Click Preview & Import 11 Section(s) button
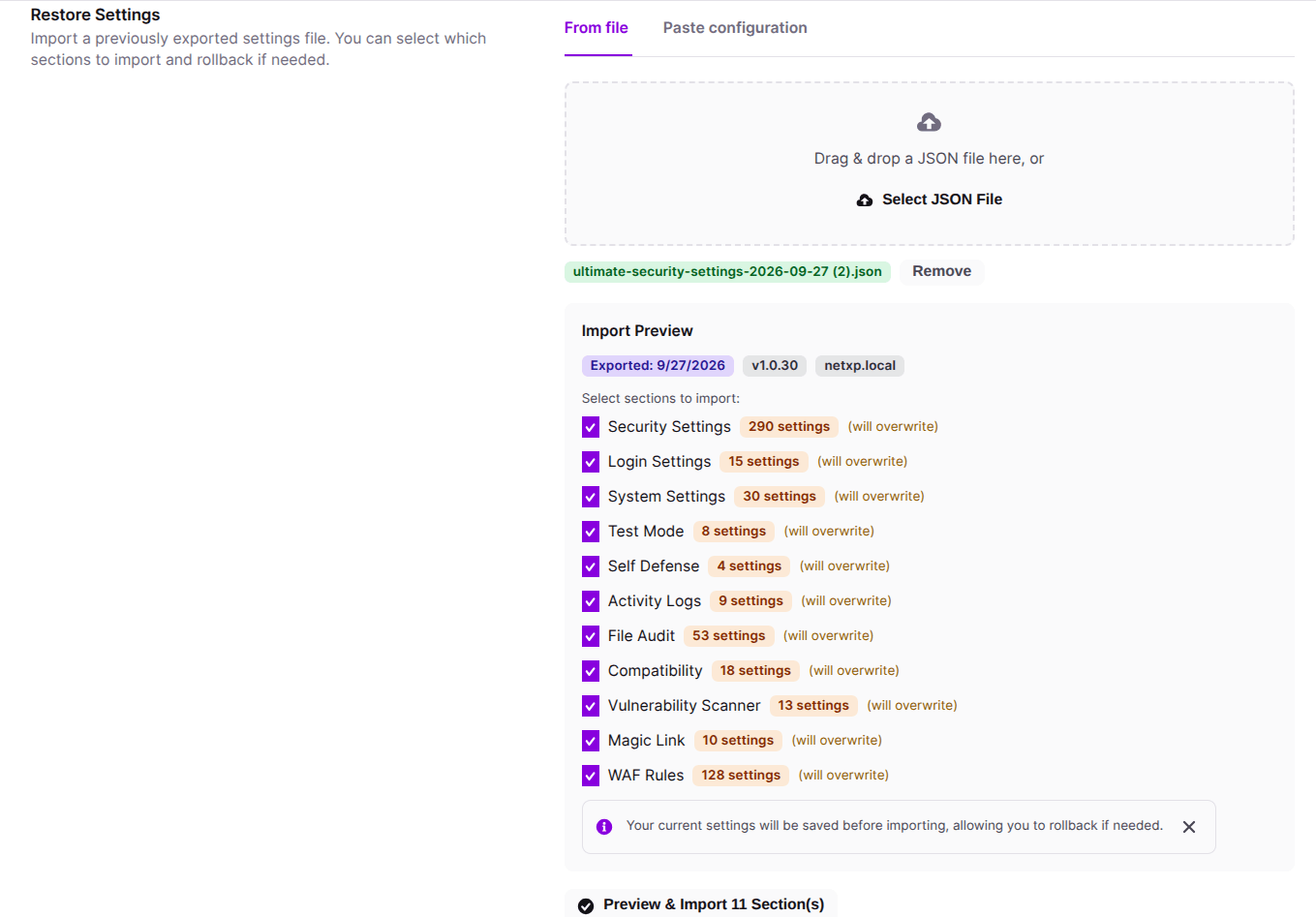Viewport: 1316px width, 917px height. (701, 904)
